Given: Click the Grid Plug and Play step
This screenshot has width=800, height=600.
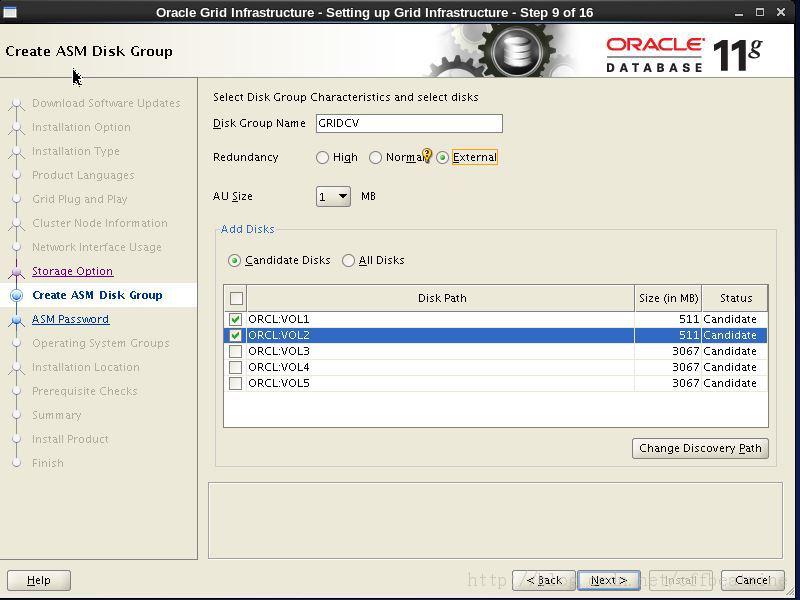Looking at the screenshot, I should click(x=80, y=199).
